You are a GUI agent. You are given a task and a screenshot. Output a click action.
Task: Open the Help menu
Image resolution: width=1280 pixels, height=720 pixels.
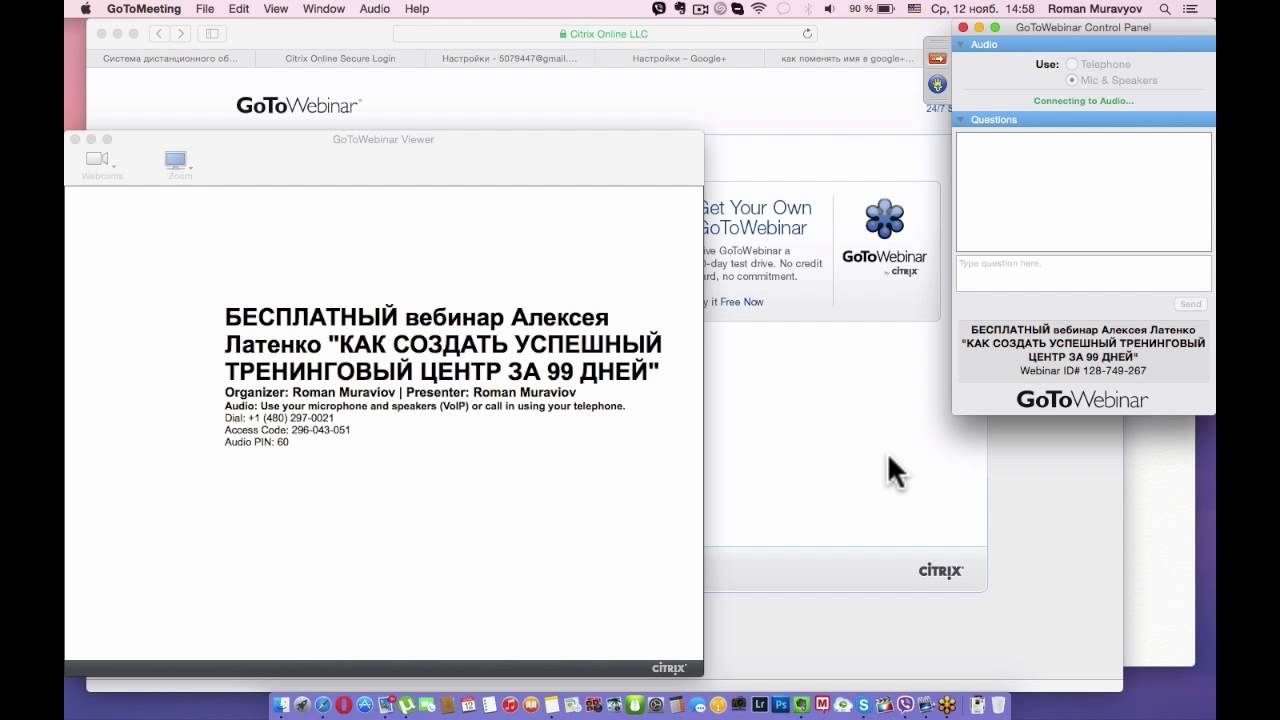point(416,9)
